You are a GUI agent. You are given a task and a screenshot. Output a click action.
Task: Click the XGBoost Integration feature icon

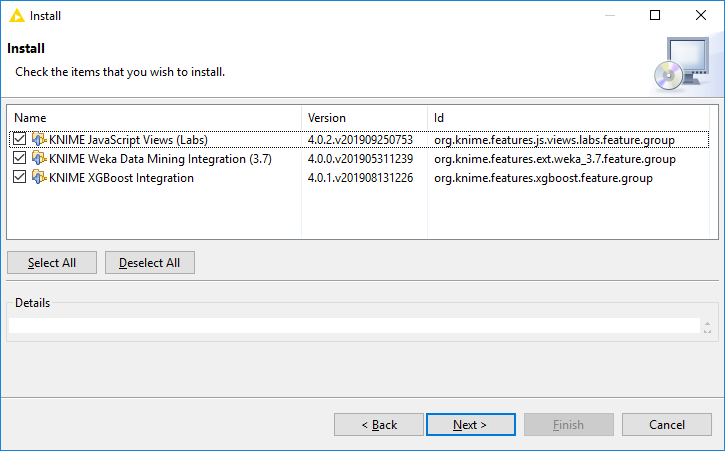[x=39, y=177]
